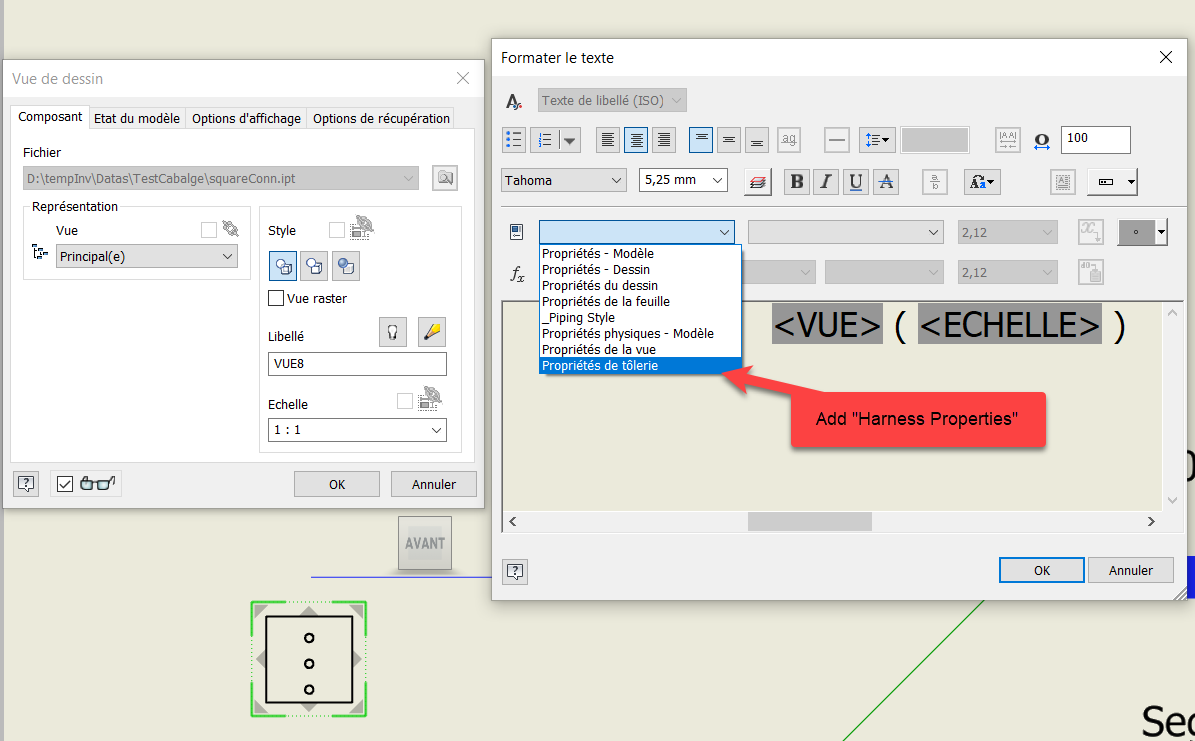The height and width of the screenshot is (741, 1195).
Task: Confirm with OK in Formater le texte
Action: tap(1041, 569)
